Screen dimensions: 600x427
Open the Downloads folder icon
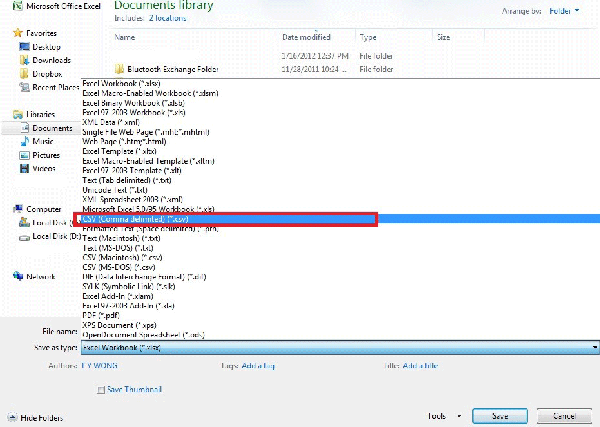point(24,60)
